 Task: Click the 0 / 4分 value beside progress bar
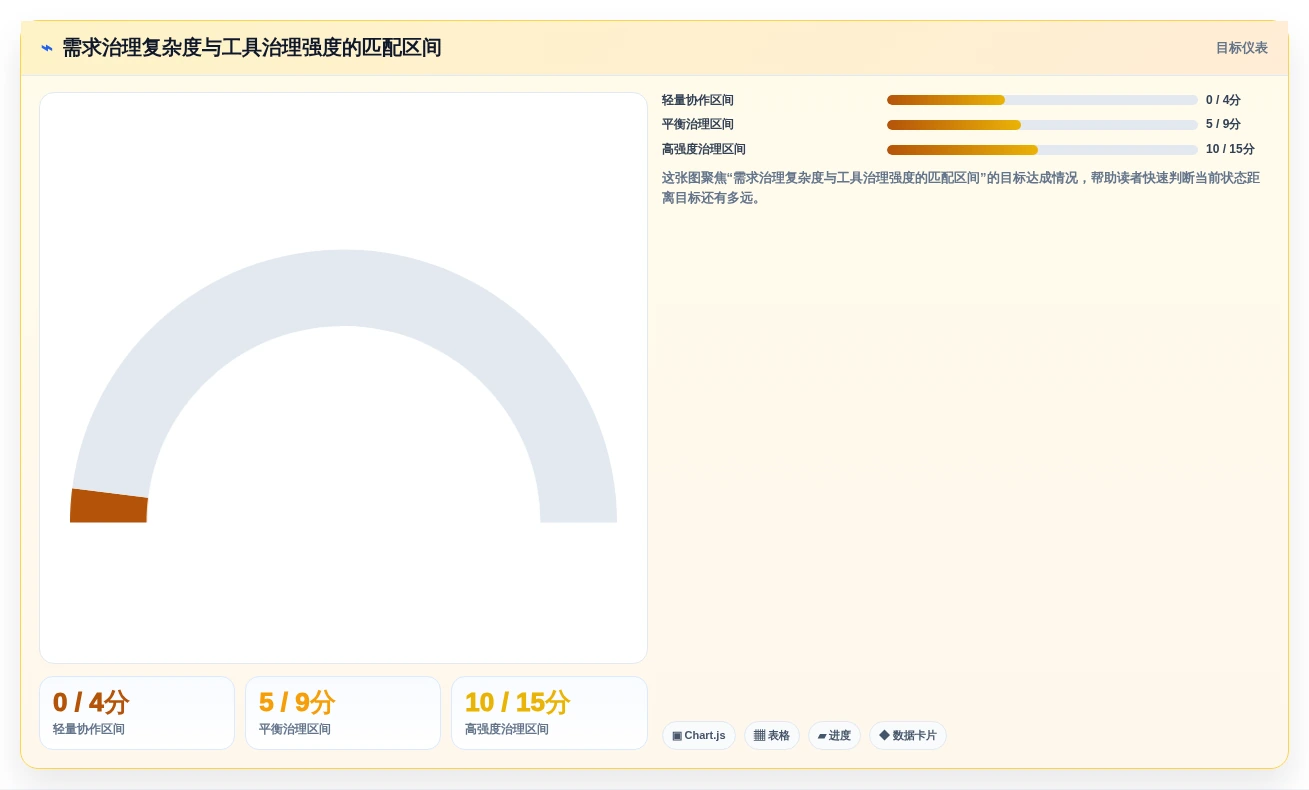click(1223, 100)
